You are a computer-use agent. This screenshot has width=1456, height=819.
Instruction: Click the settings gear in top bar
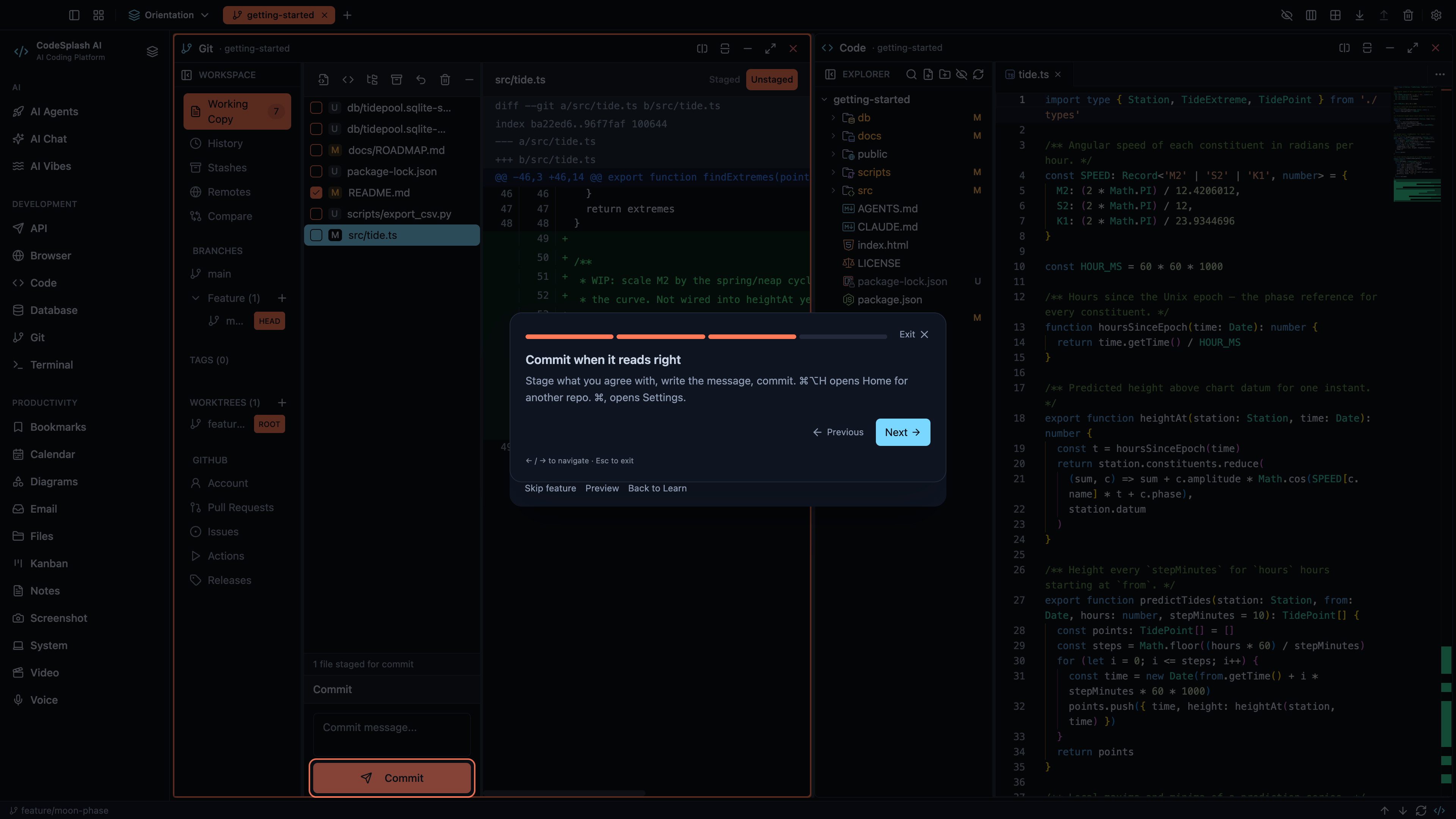1436,15
